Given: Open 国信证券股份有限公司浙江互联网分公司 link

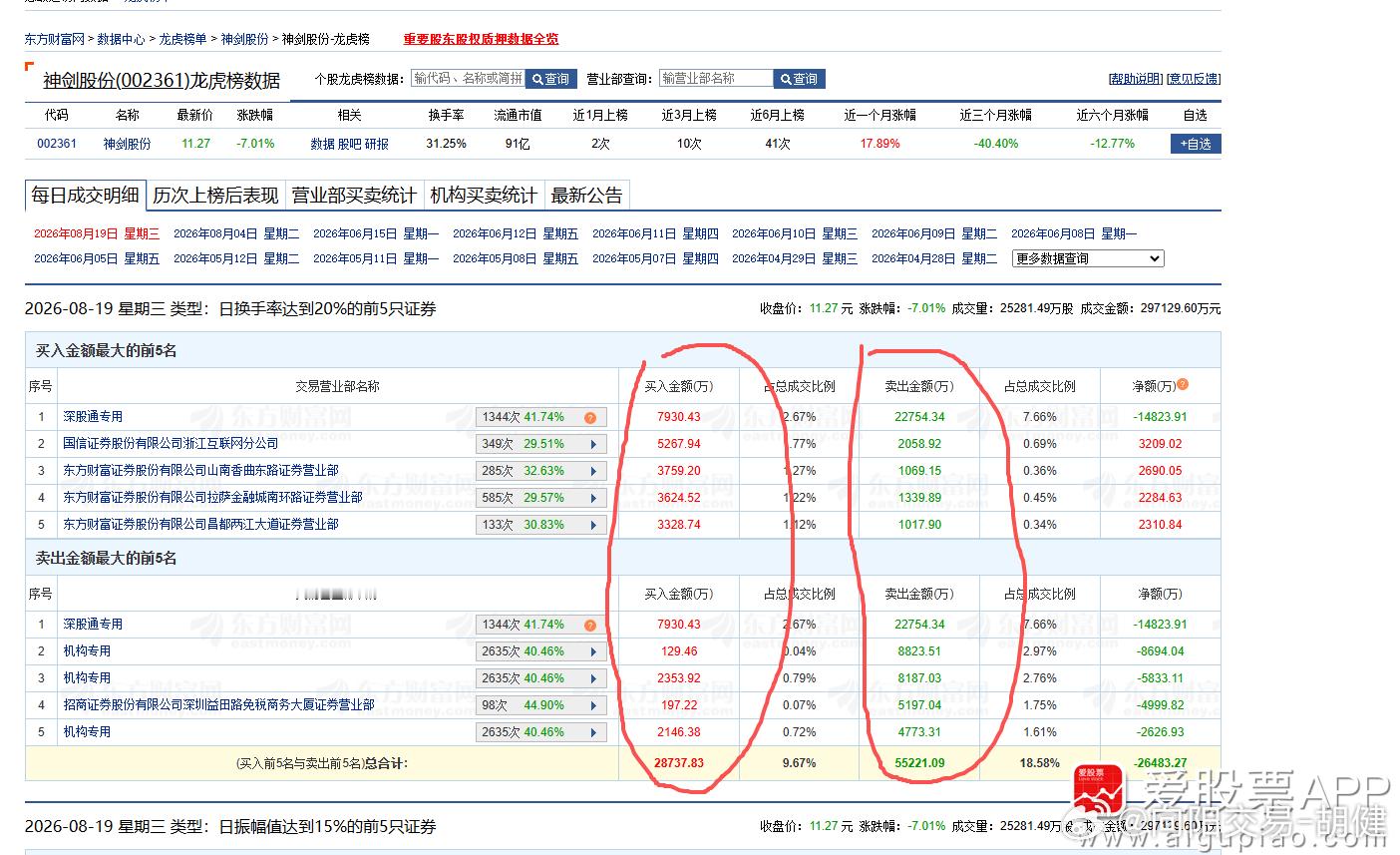Looking at the screenshot, I should [171, 443].
